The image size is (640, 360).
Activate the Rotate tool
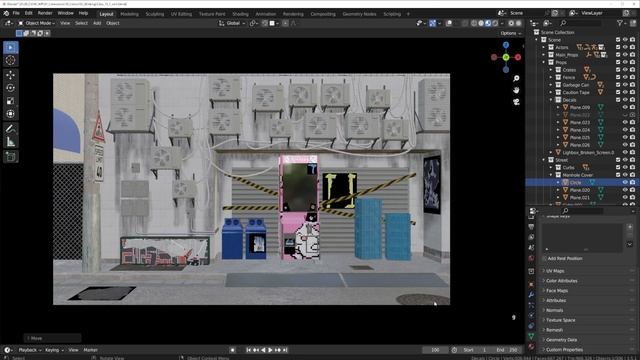[x=11, y=88]
